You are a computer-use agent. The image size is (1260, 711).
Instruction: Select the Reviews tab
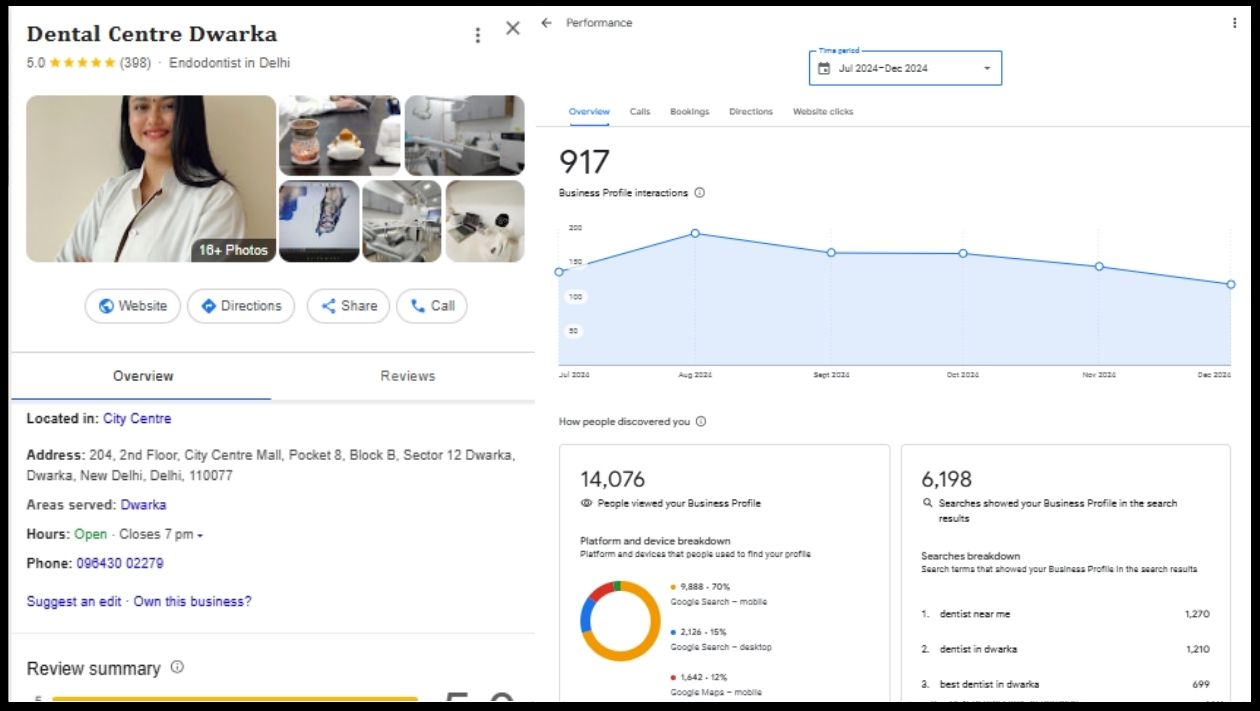click(407, 376)
